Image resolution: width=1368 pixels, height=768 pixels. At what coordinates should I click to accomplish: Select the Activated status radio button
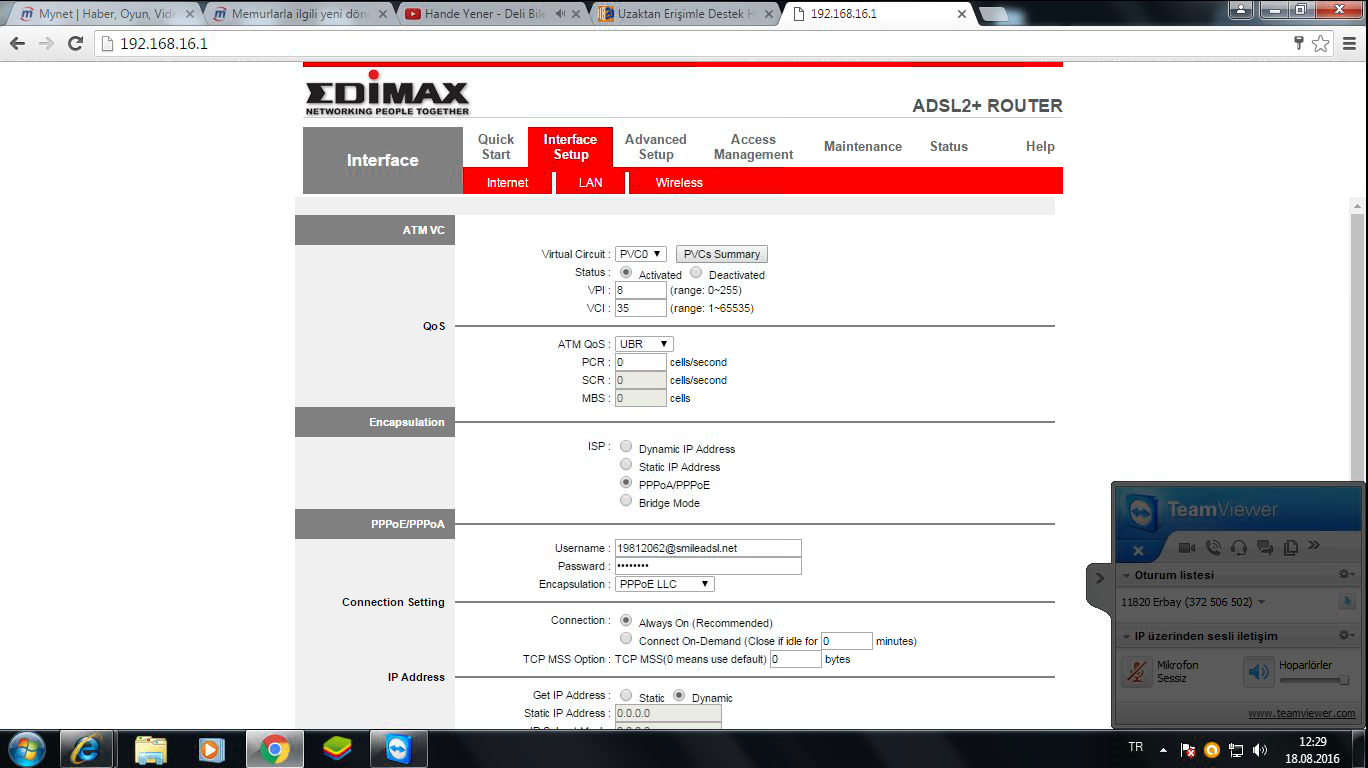click(x=626, y=272)
